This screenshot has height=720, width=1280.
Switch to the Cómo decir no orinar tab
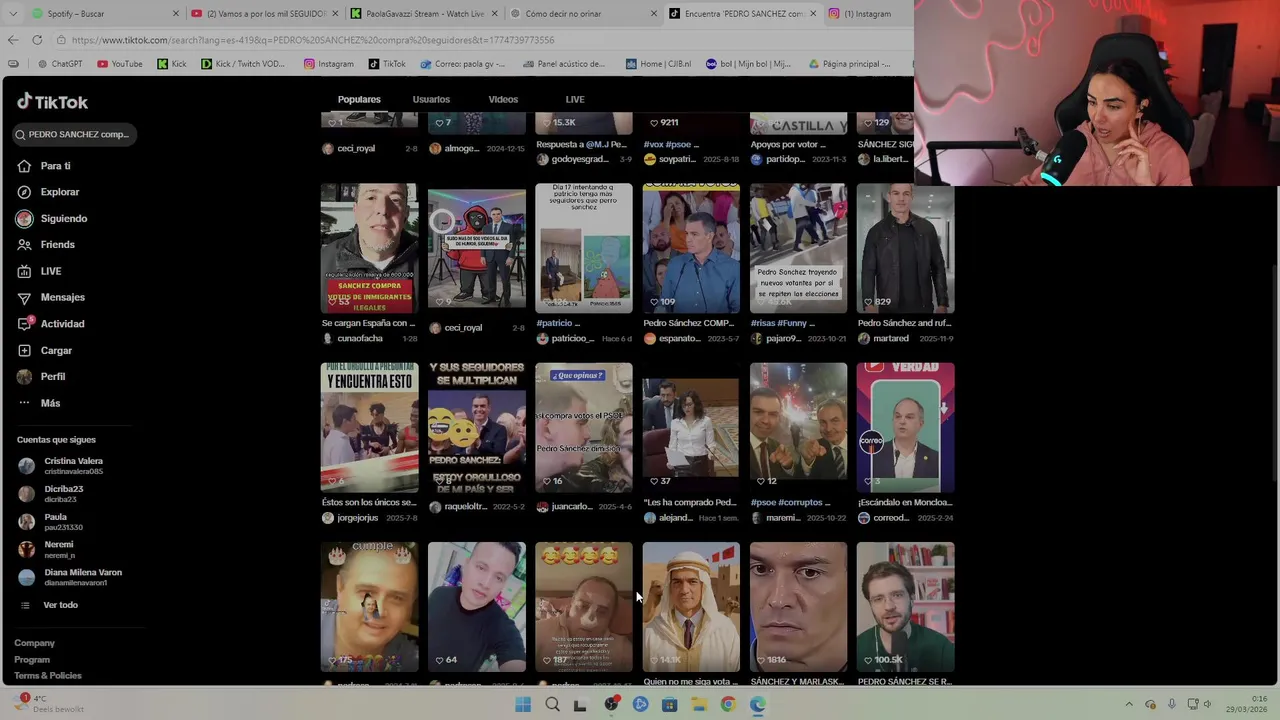coord(583,14)
